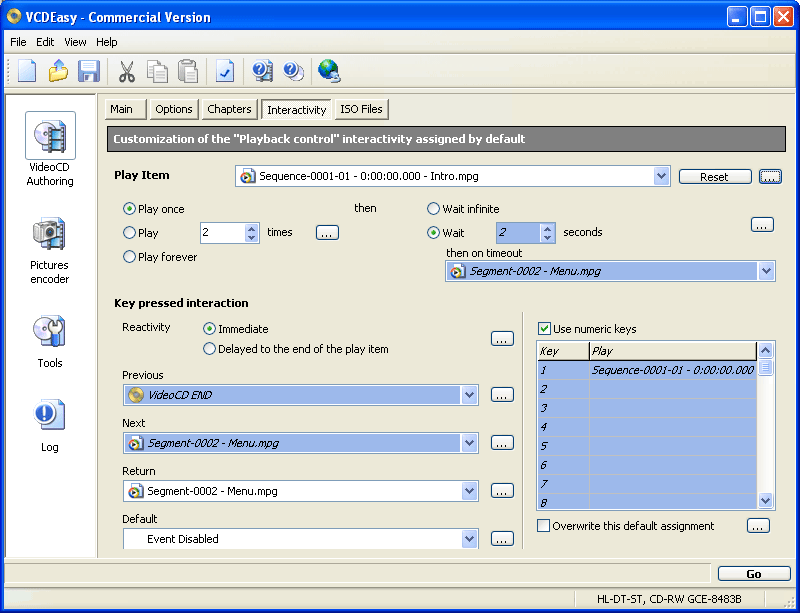Open the Log sidebar section
This screenshot has height=613, width=800.
pyautogui.click(x=49, y=425)
